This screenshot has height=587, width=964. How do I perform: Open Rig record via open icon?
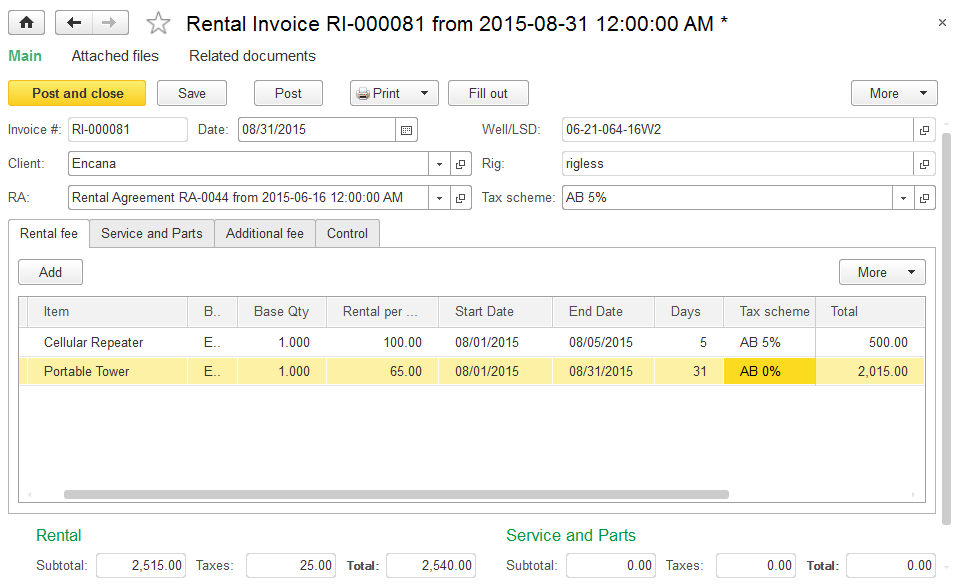pos(925,164)
